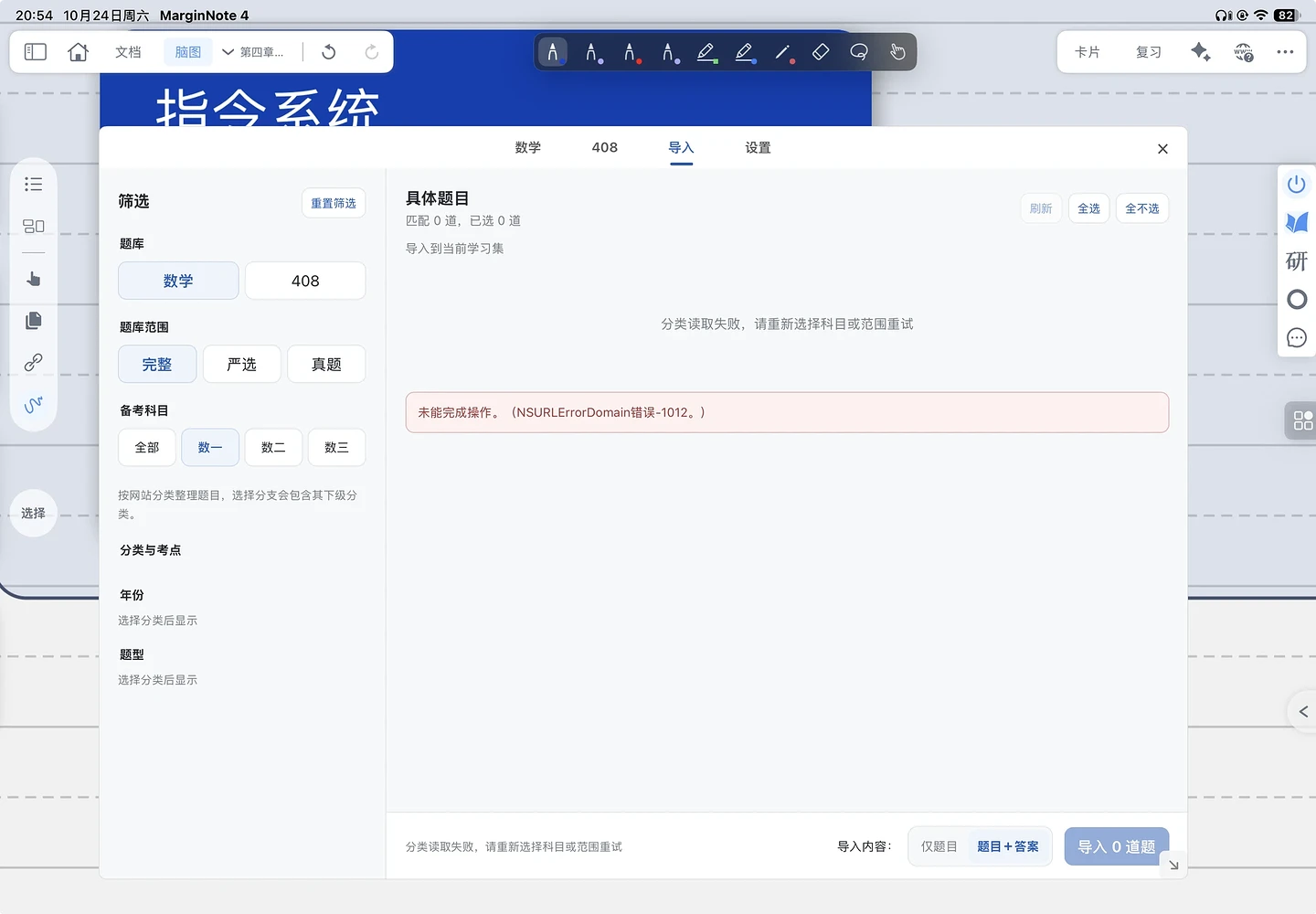Redo the last action
The image size is (1316, 914).
(371, 52)
